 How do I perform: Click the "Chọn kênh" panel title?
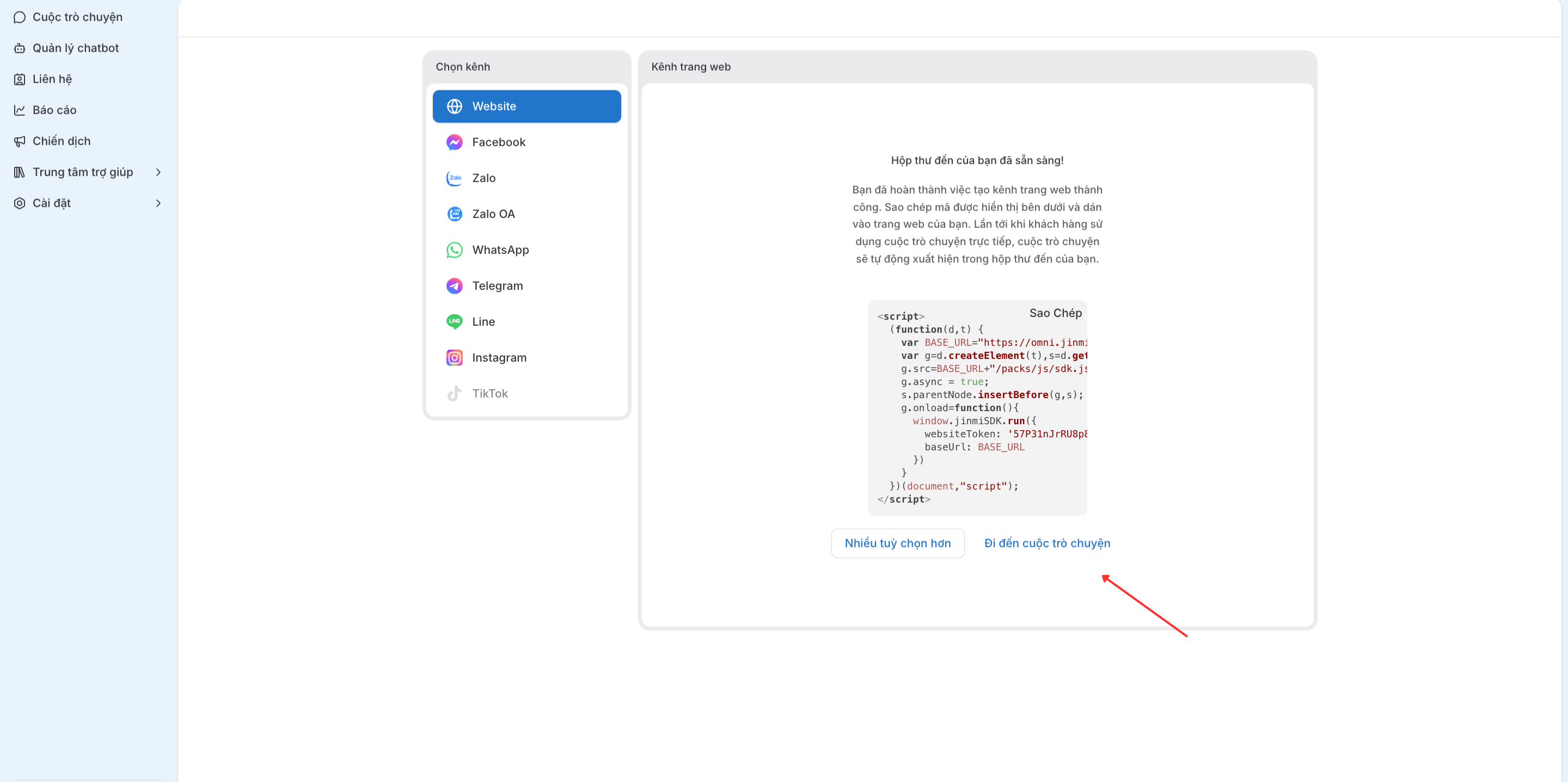pyautogui.click(x=463, y=67)
